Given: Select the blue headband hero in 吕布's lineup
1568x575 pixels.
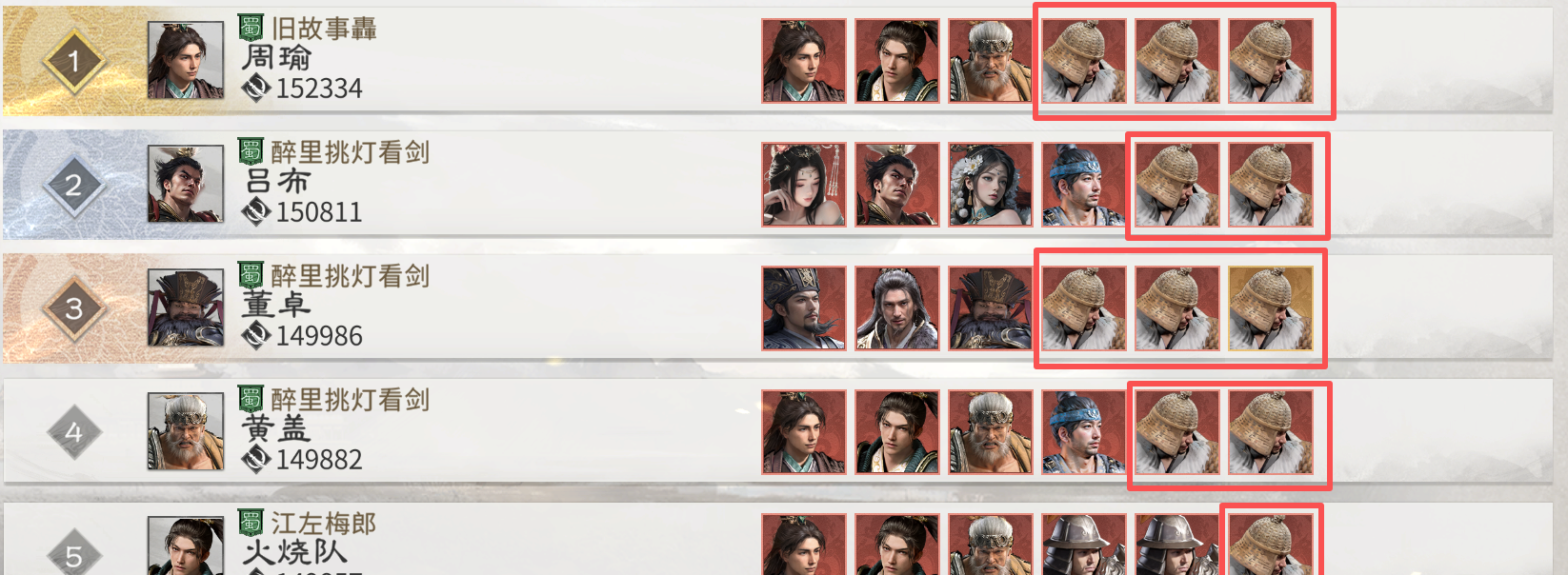Looking at the screenshot, I should point(1084,185).
